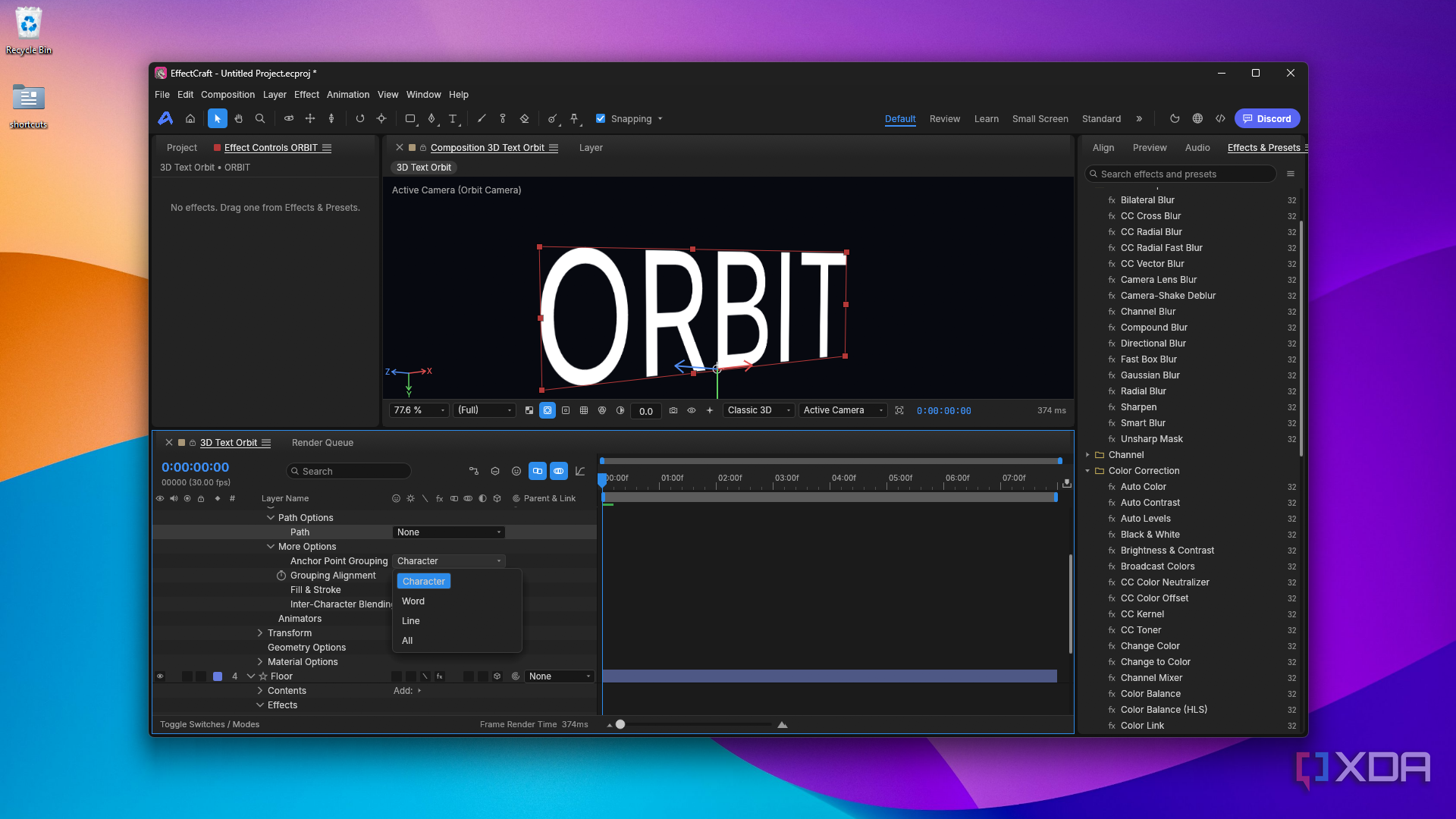Select the Zoom magnifier tool
The image size is (1456, 819).
[260, 118]
